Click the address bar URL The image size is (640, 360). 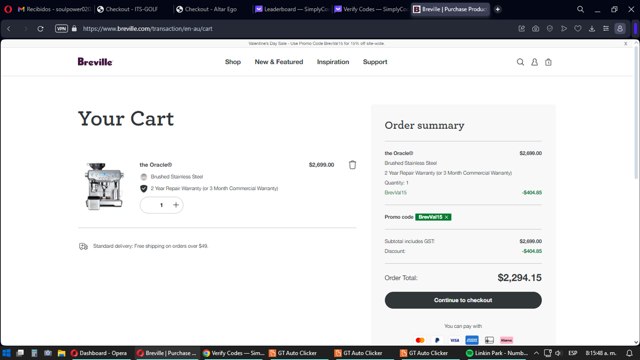[147, 29]
